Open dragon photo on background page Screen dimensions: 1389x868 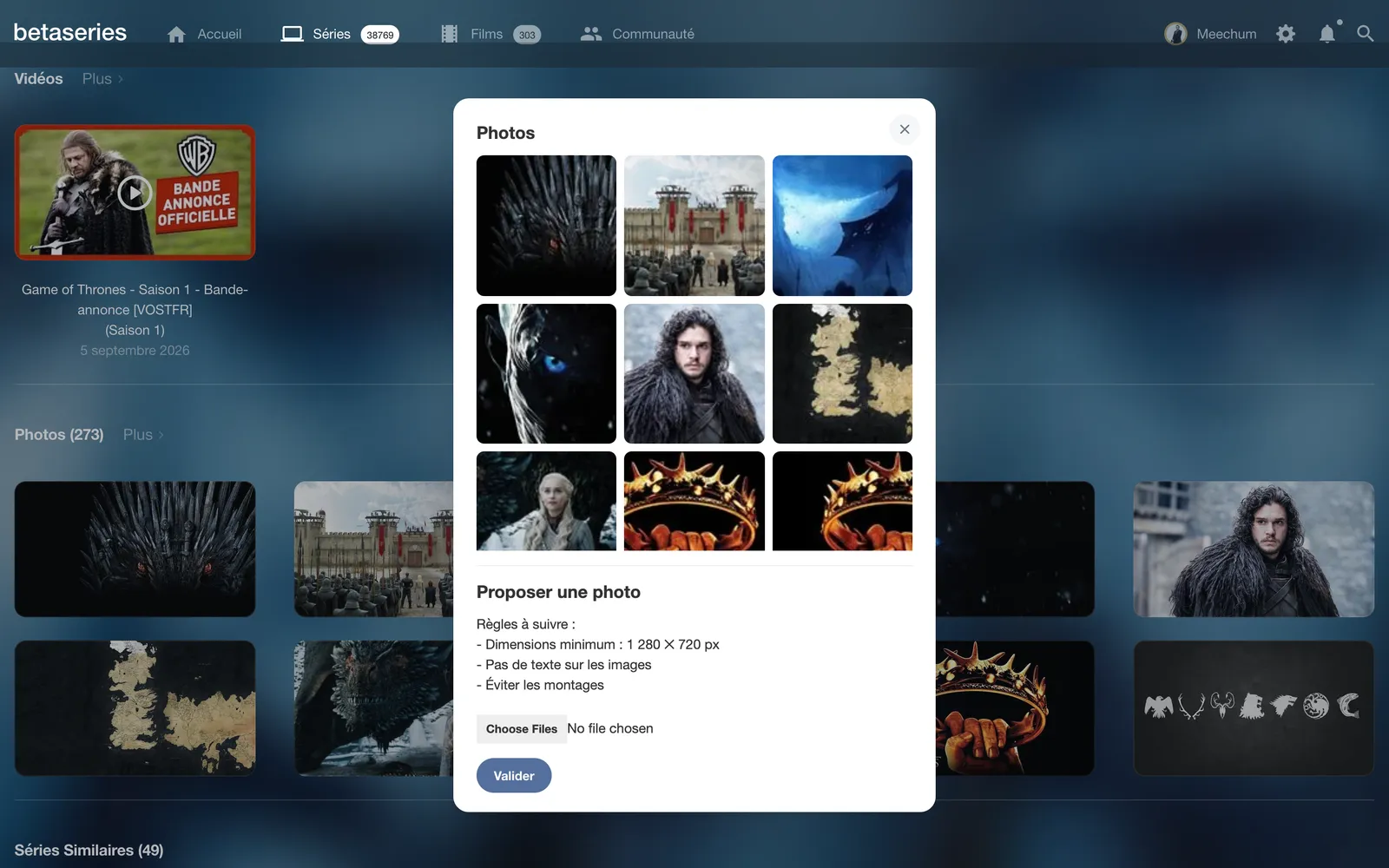(373, 708)
